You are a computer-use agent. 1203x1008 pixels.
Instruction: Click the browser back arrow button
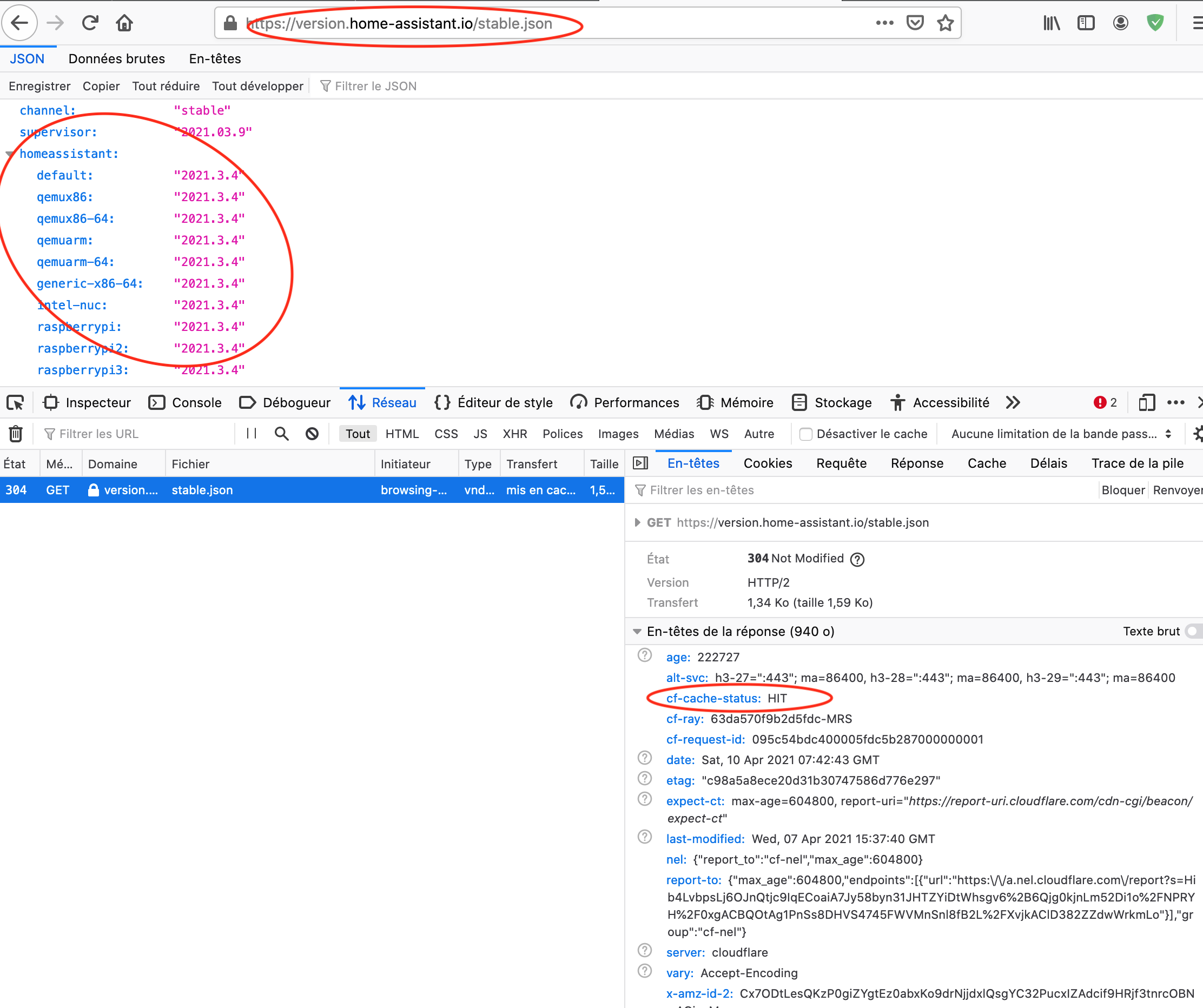click(19, 23)
